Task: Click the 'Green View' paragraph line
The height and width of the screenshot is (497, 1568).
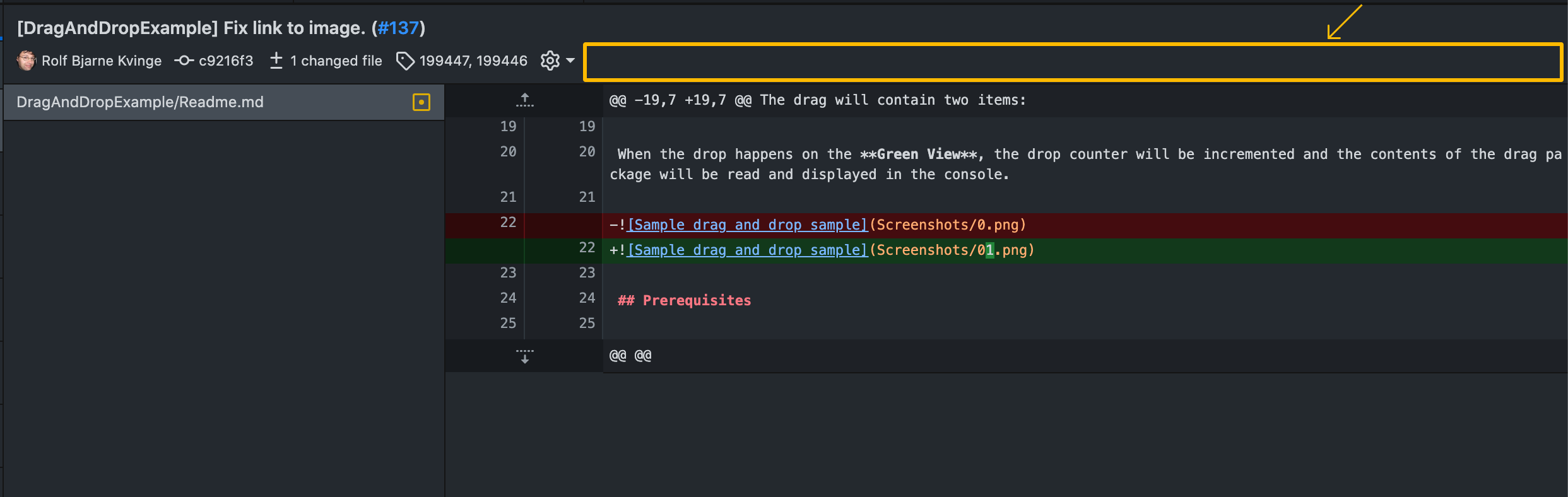Action: [1085, 164]
